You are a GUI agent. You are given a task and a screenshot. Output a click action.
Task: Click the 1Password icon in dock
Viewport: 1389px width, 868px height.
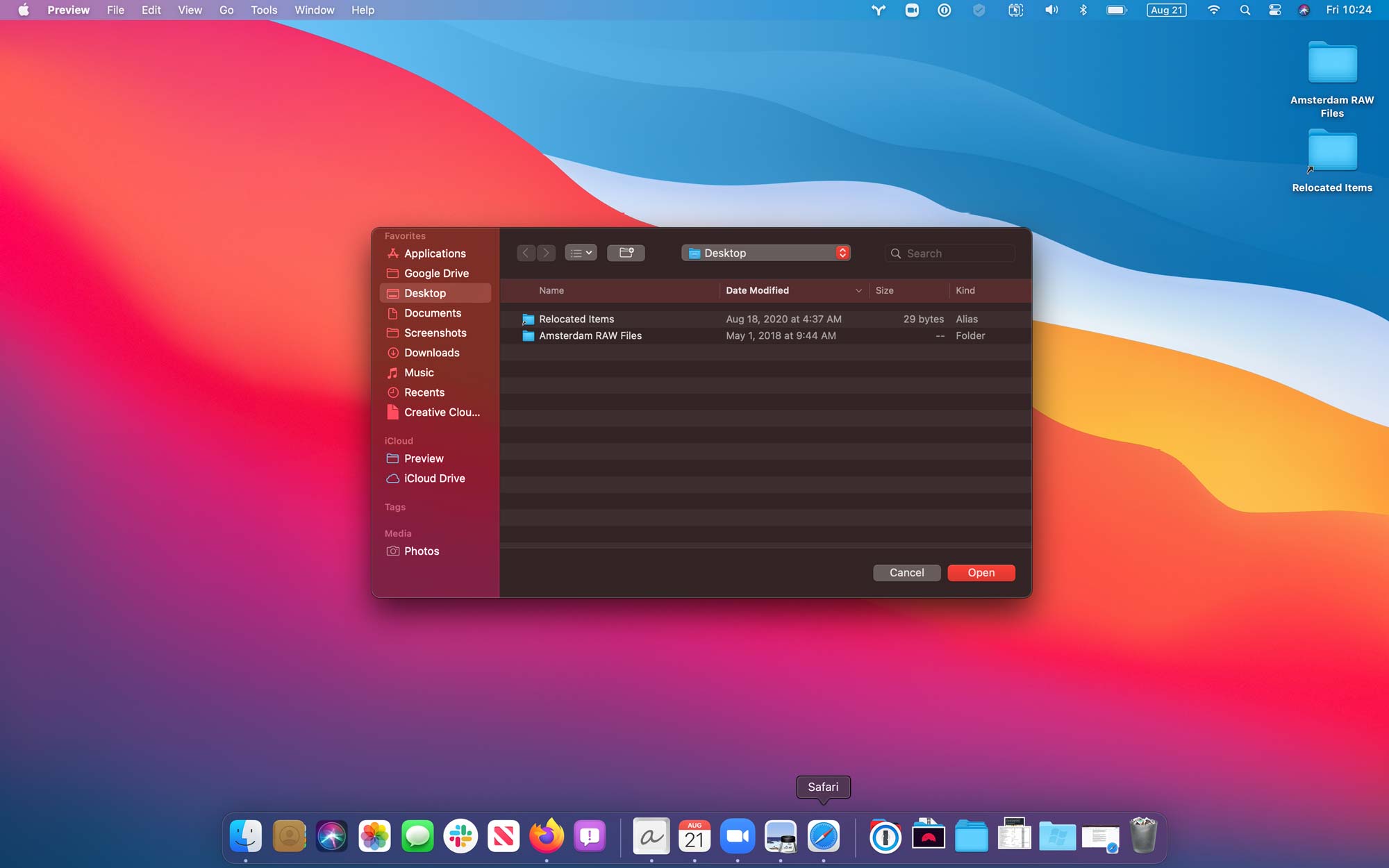pos(883,835)
